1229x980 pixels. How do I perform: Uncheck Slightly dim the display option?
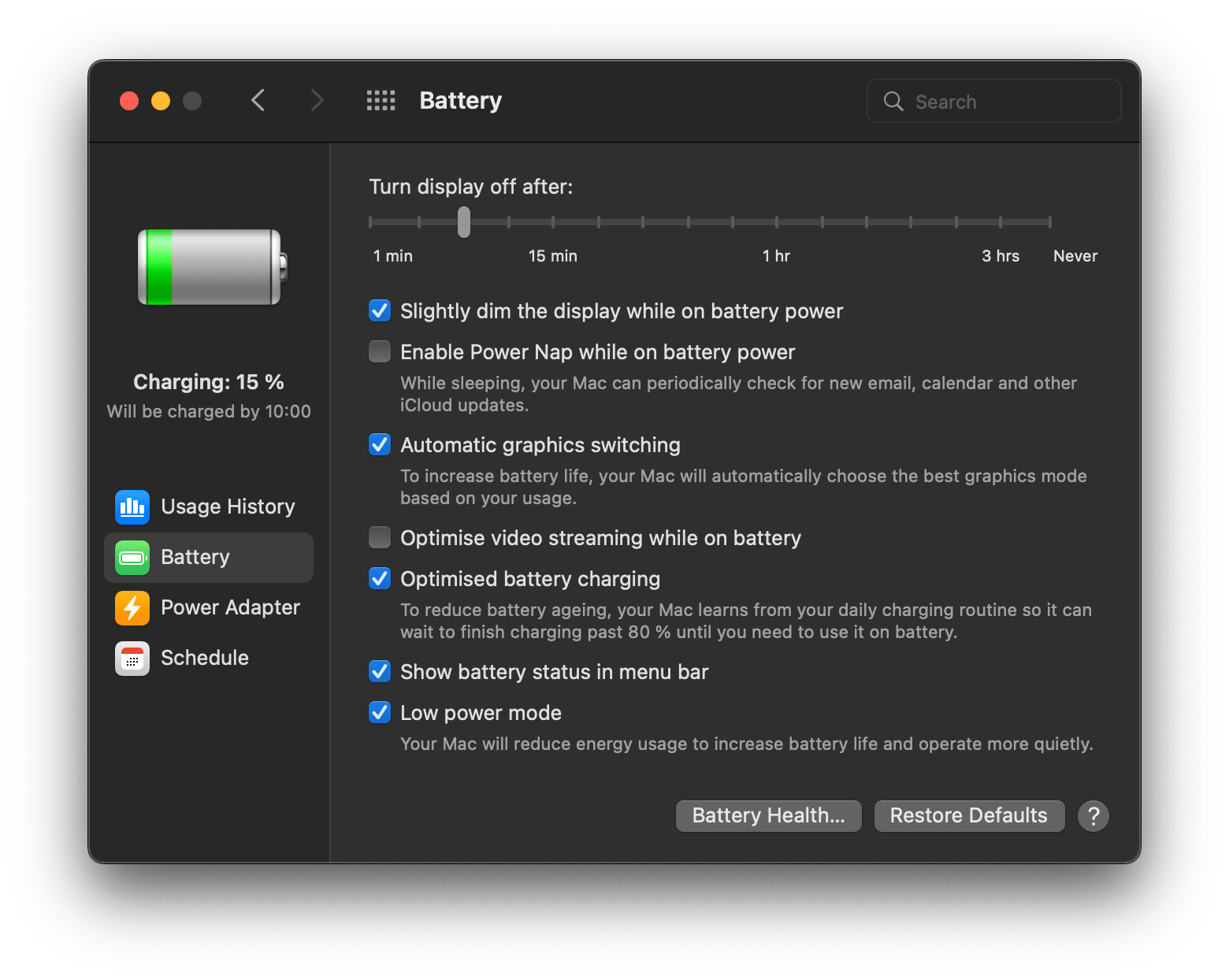(379, 310)
